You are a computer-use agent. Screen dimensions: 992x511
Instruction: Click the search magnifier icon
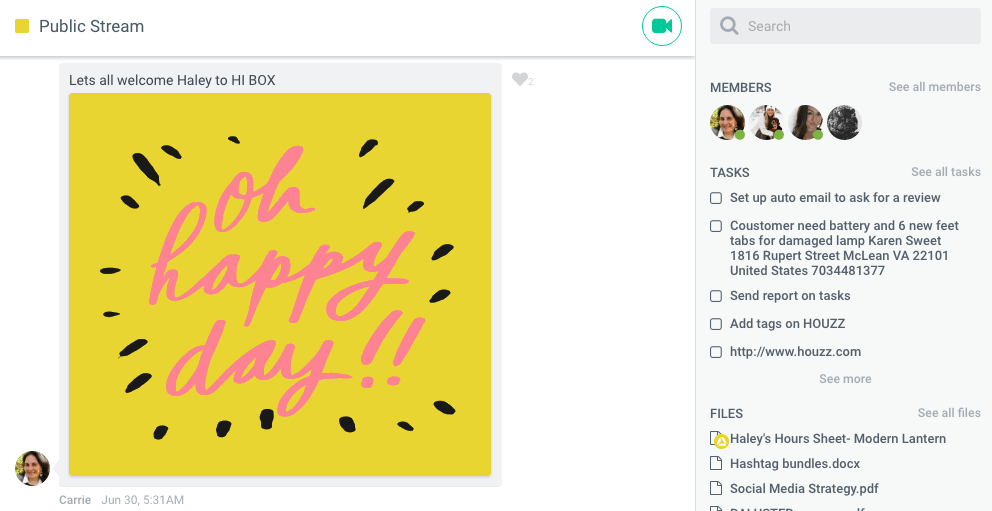(x=729, y=26)
